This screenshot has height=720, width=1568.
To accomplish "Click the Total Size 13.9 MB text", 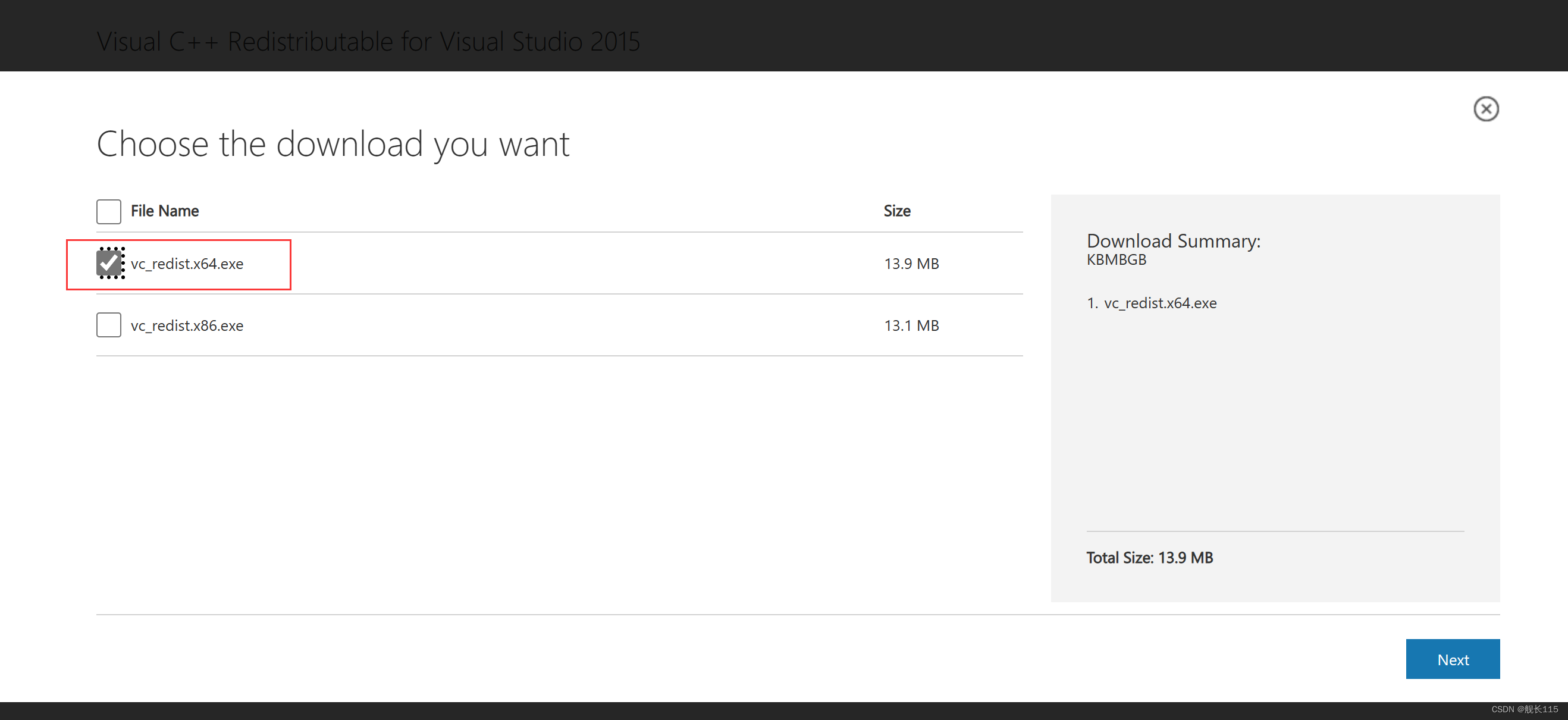I will [x=1149, y=558].
